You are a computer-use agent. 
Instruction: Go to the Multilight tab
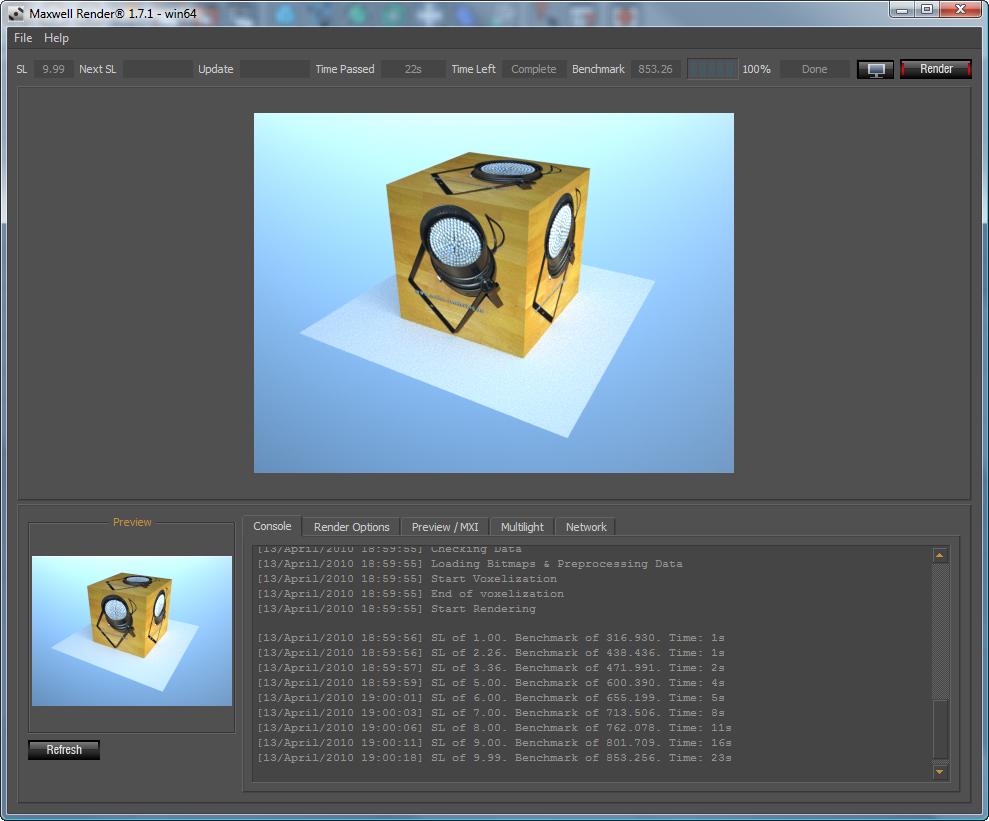click(x=522, y=527)
